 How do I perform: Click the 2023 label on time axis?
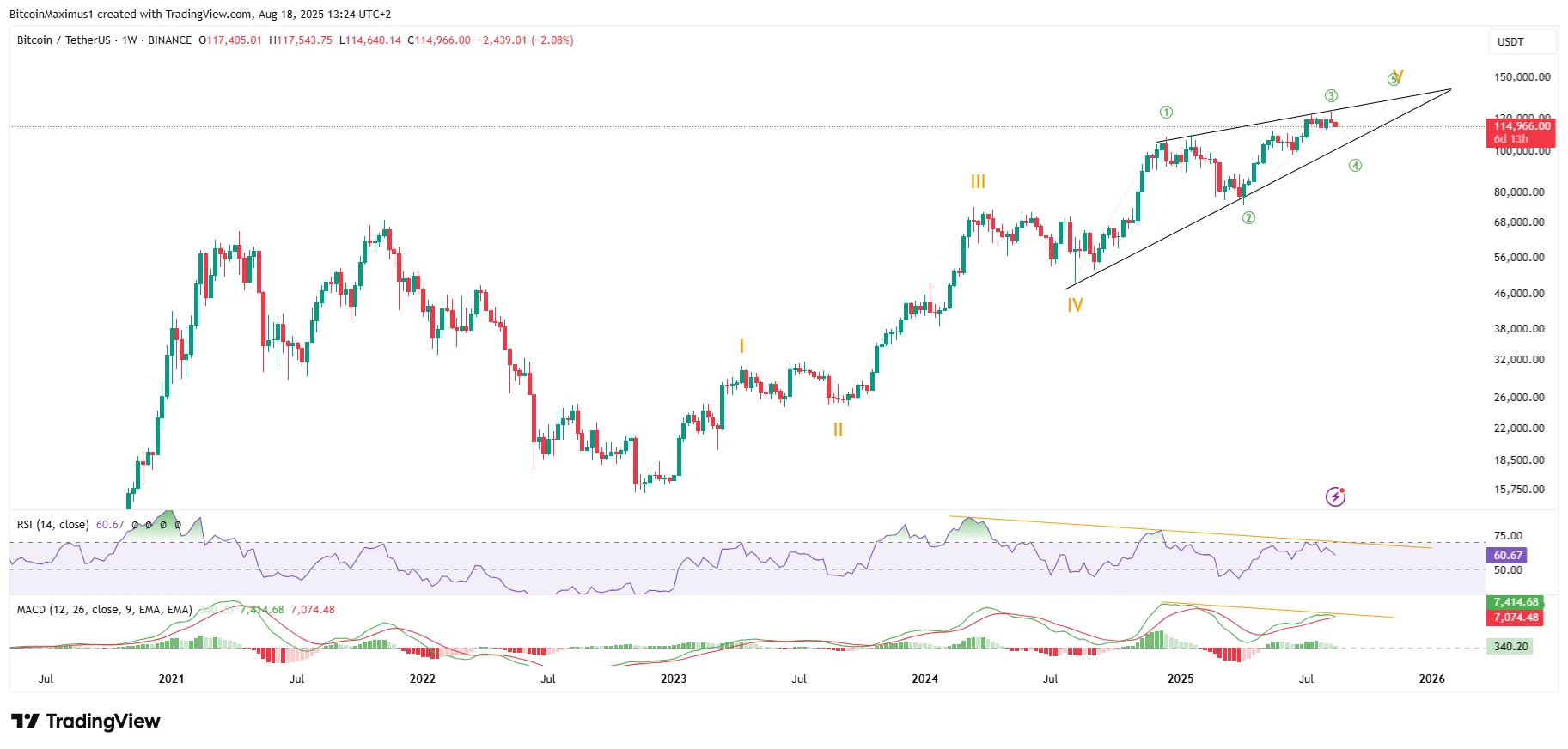[x=674, y=679]
